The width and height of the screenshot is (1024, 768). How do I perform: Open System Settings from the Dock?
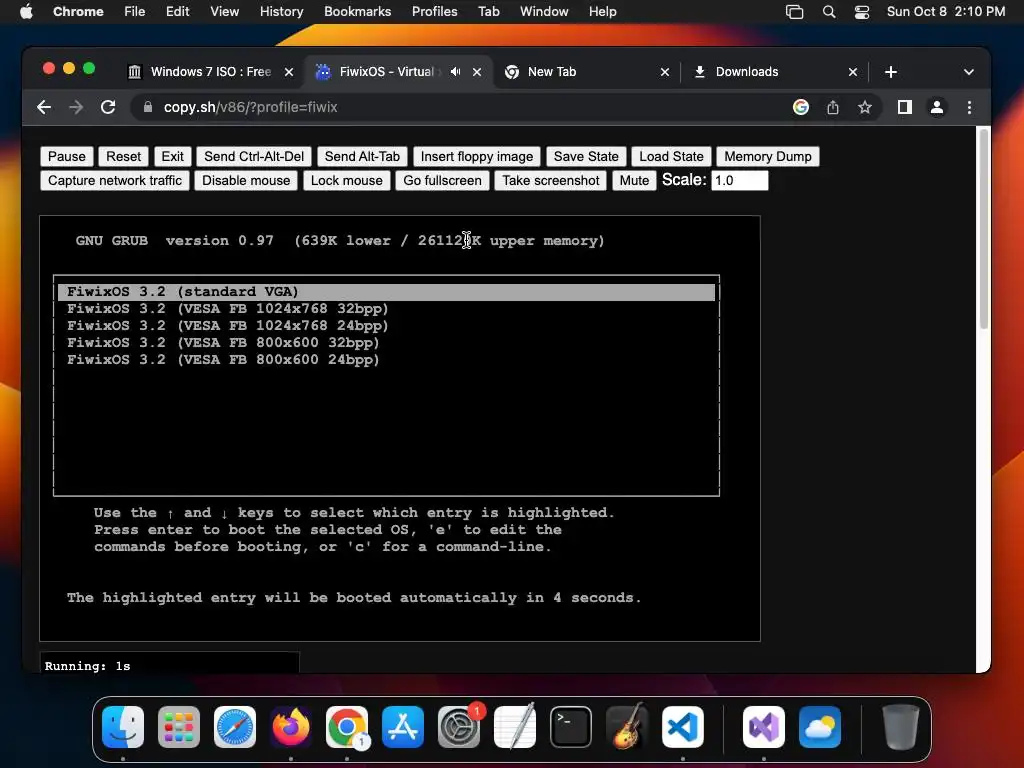[x=458, y=727]
